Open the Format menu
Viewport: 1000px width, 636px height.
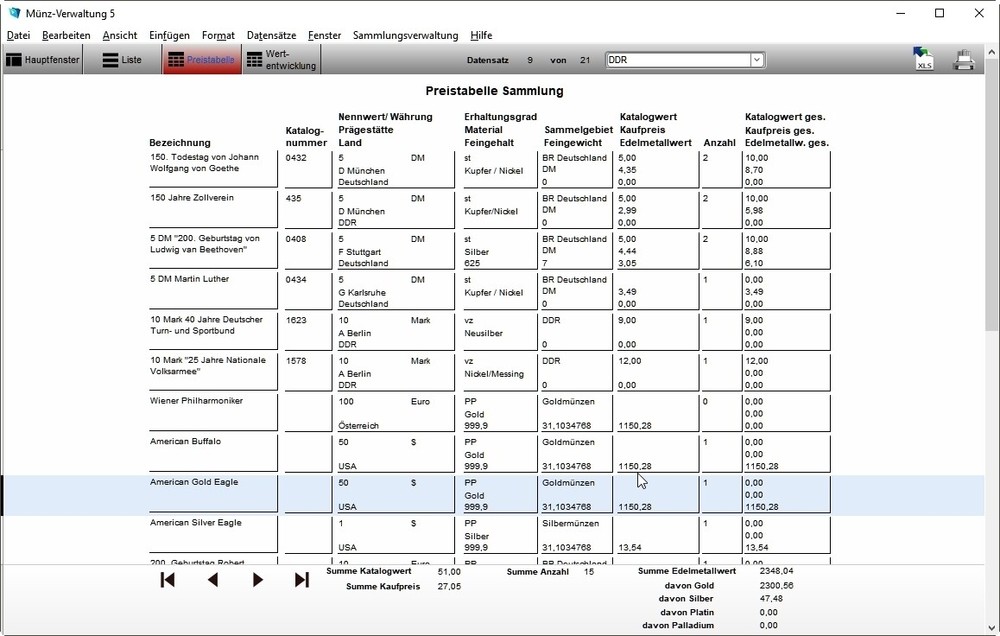click(x=218, y=35)
